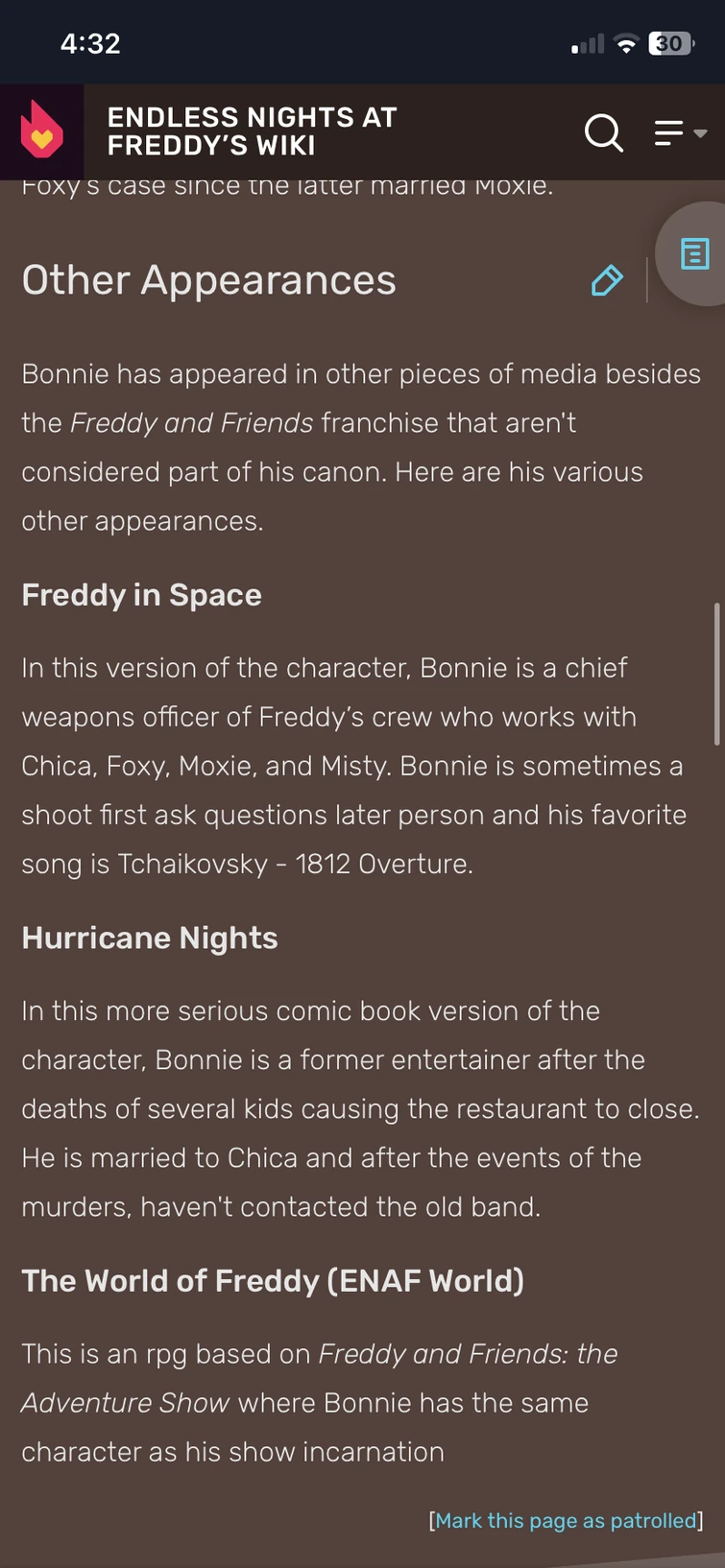Tap the battery indicator showing 30

click(669, 43)
